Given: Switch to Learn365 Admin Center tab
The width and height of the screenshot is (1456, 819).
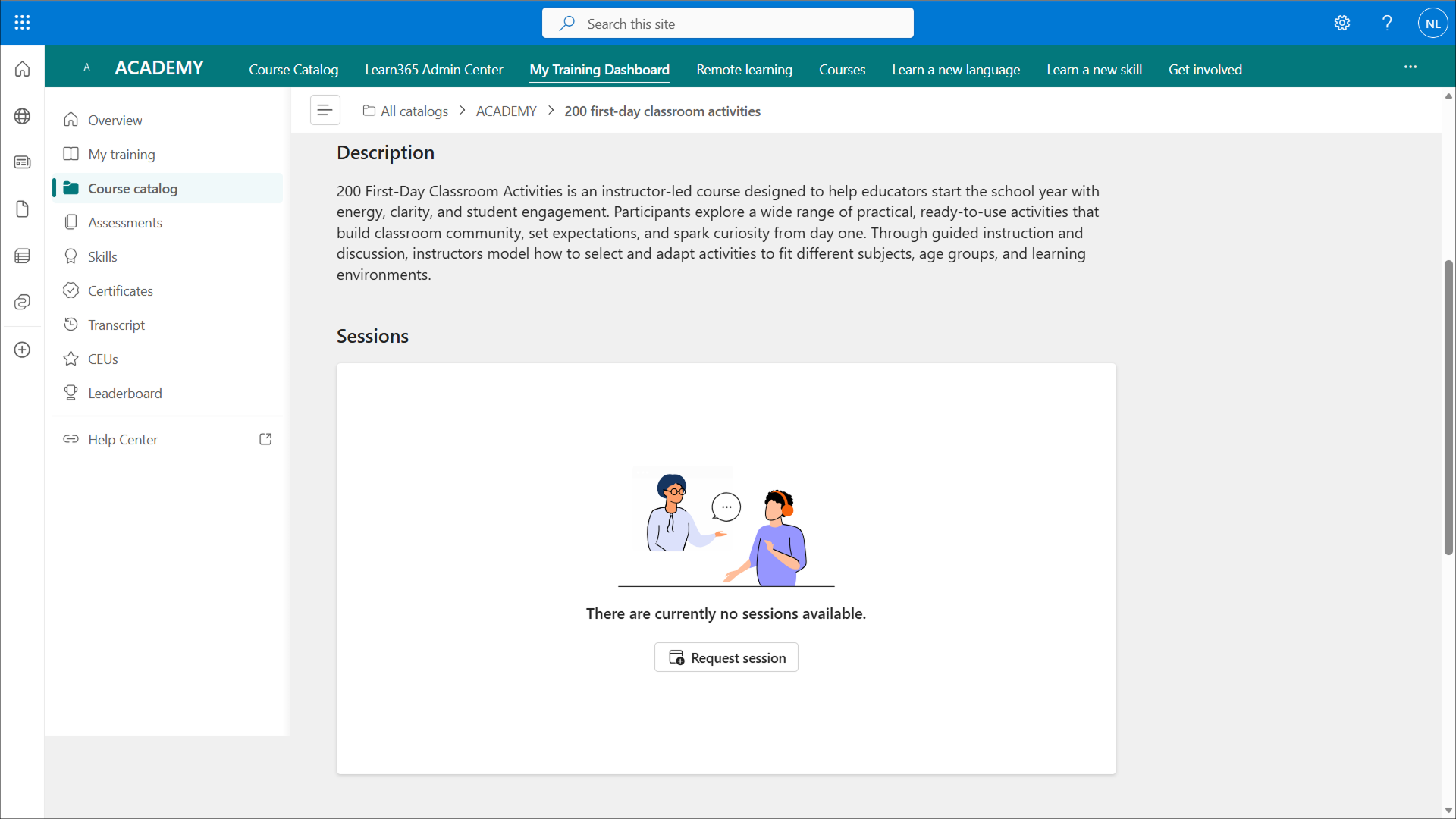Looking at the screenshot, I should (x=434, y=70).
